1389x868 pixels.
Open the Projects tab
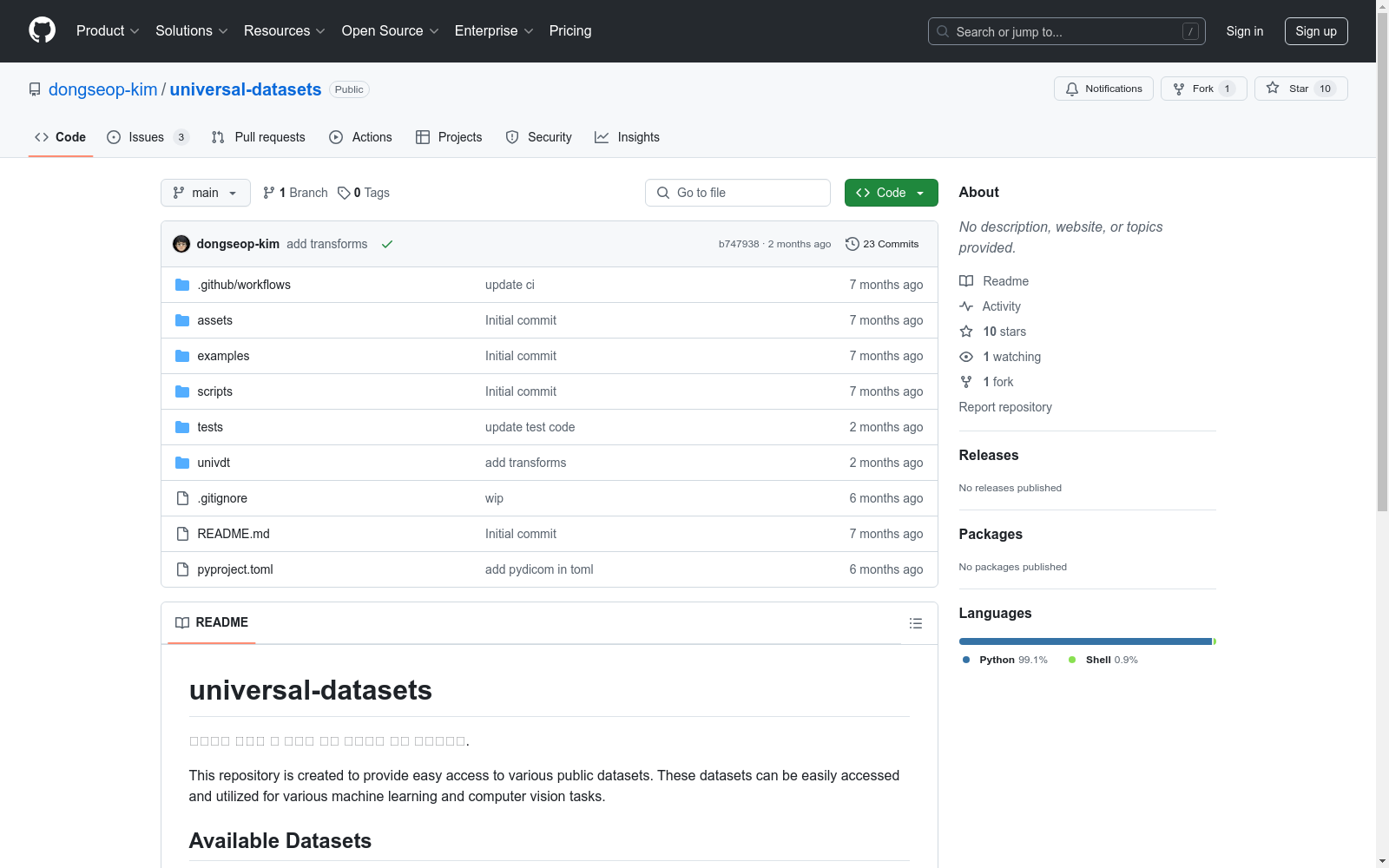[449, 137]
